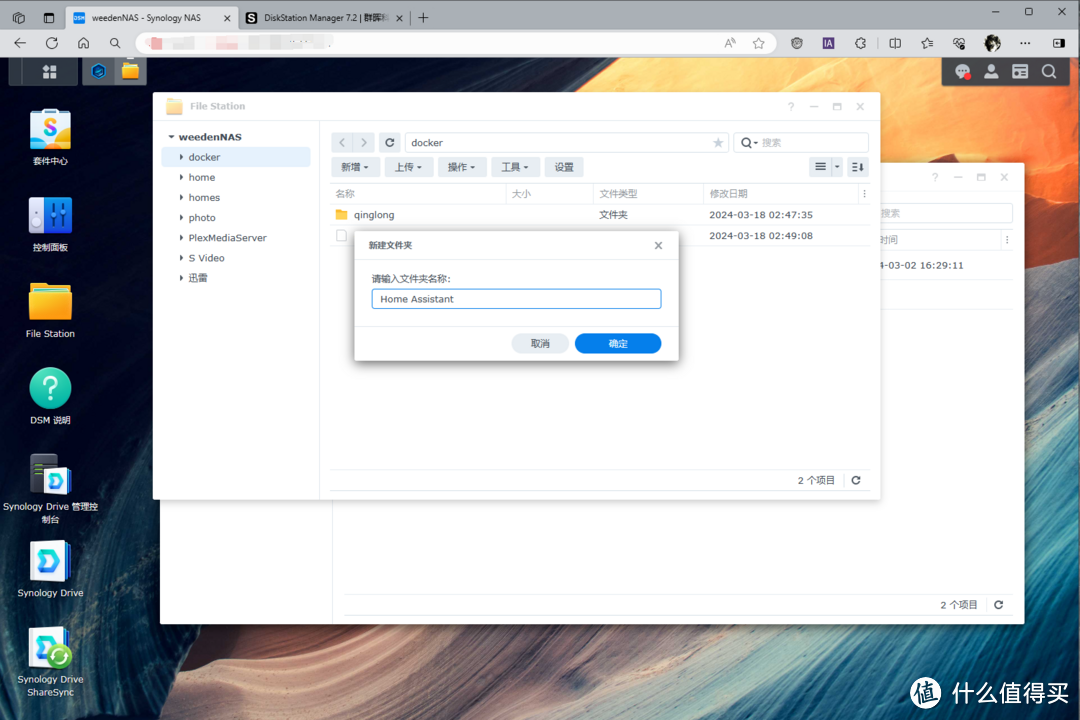The image size is (1080, 720).
Task: Open the DSM main menu grid icon
Action: click(50, 72)
